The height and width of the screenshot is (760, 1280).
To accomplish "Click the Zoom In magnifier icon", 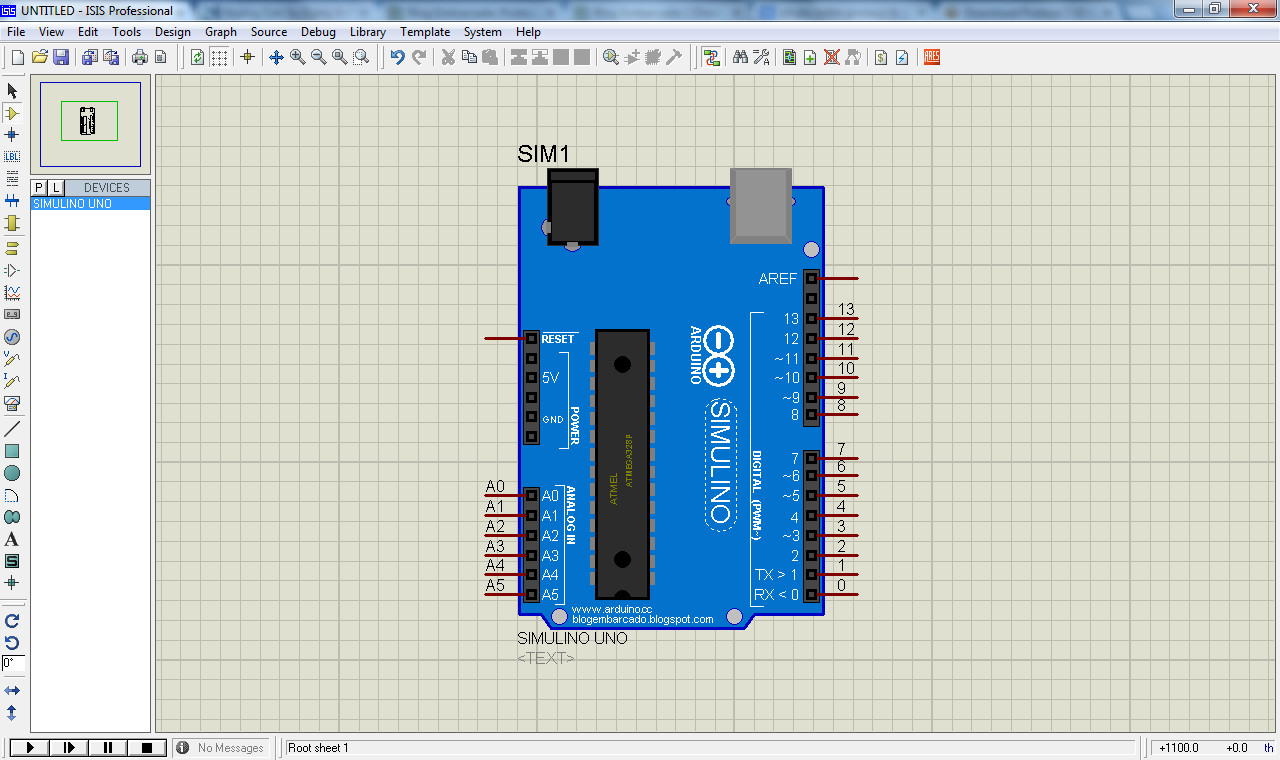I will click(x=297, y=57).
